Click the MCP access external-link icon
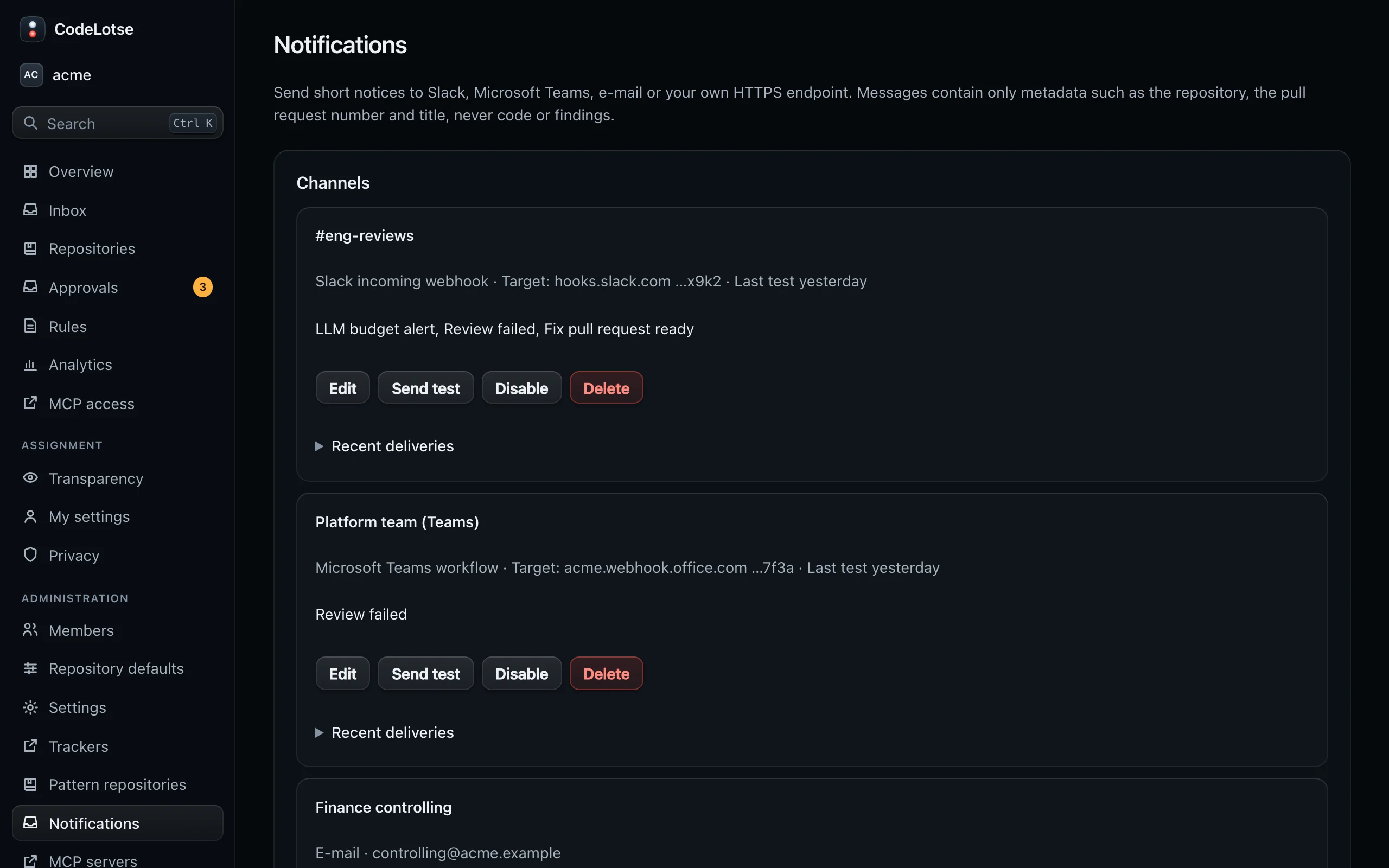Viewport: 1389px width, 868px height. pyautogui.click(x=30, y=404)
